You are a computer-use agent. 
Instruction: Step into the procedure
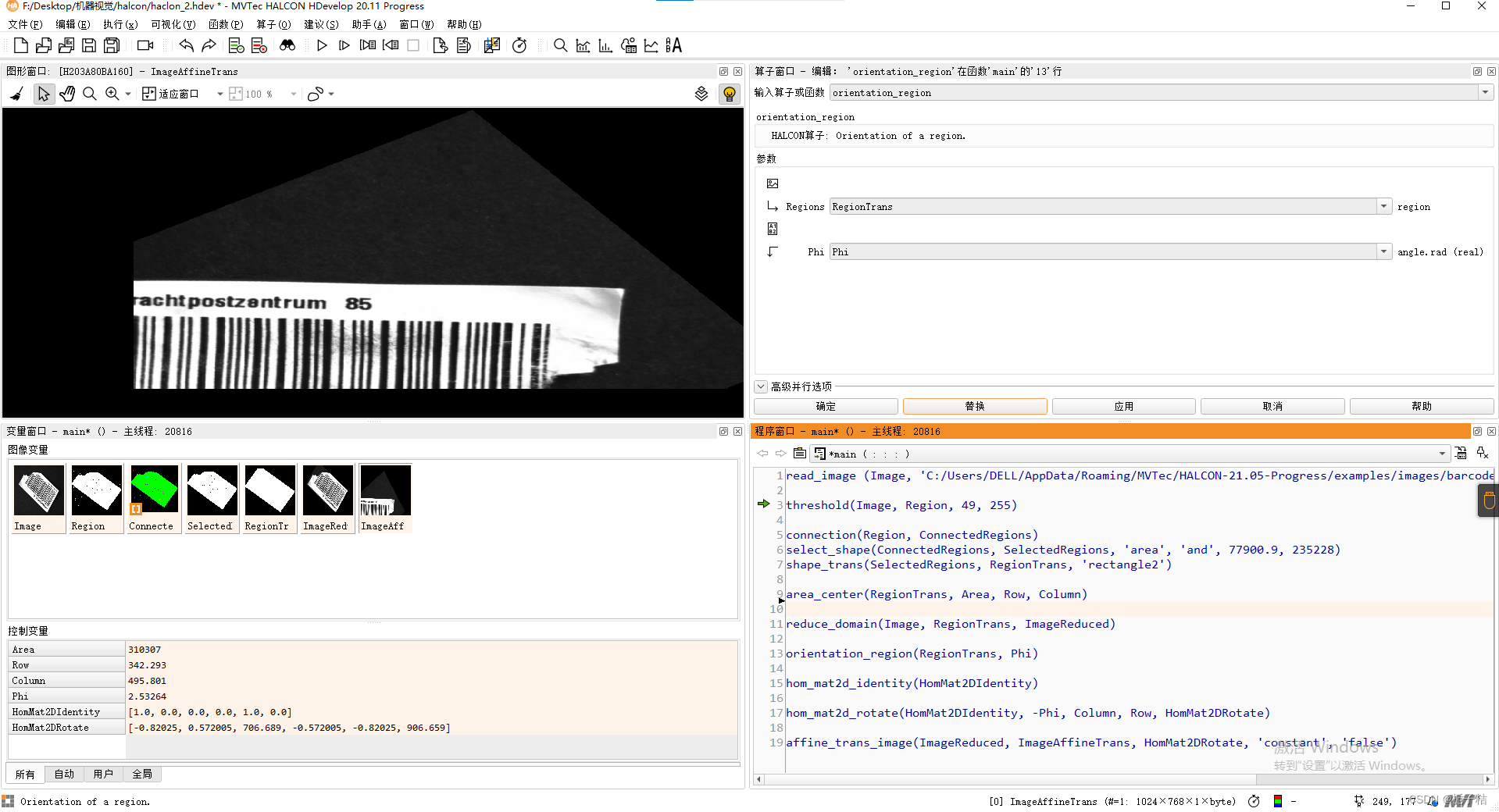368,45
